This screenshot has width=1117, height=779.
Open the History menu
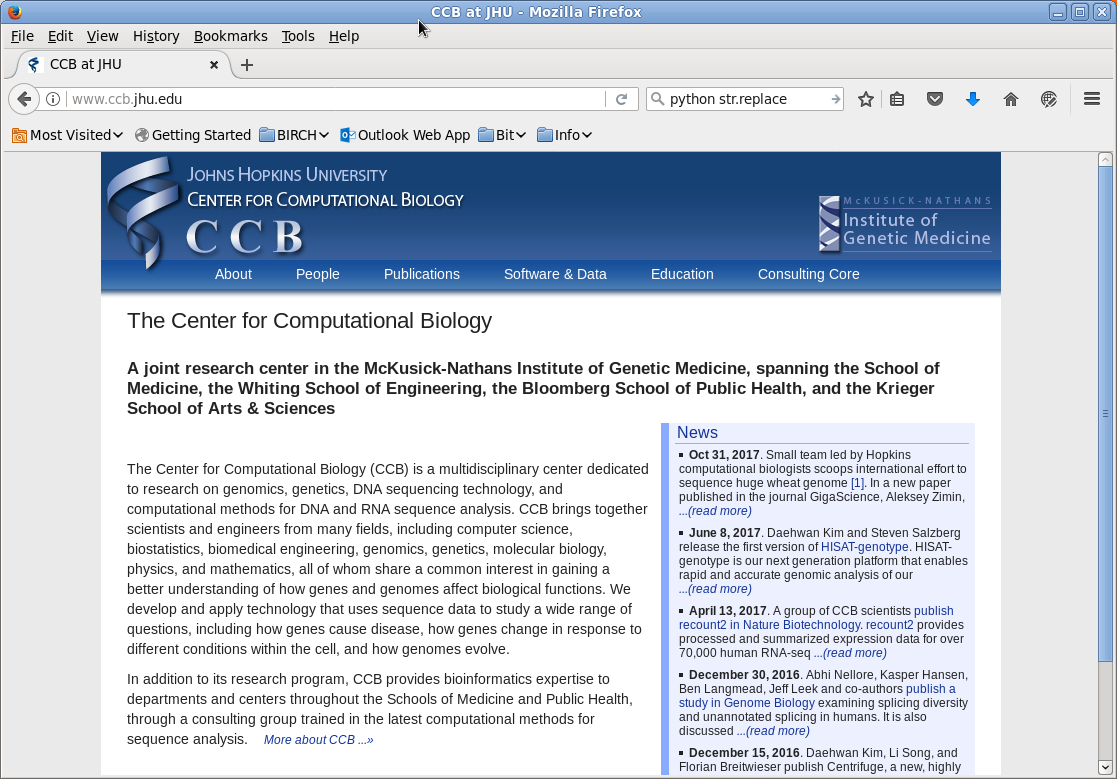[156, 36]
